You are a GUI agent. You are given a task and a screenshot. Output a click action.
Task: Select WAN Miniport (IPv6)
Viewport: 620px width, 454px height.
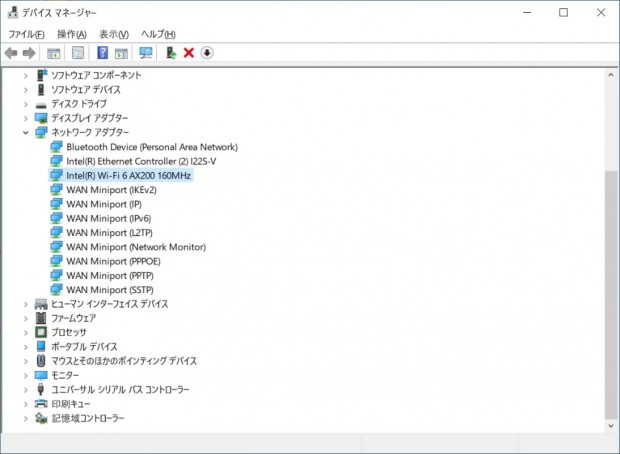click(109, 218)
